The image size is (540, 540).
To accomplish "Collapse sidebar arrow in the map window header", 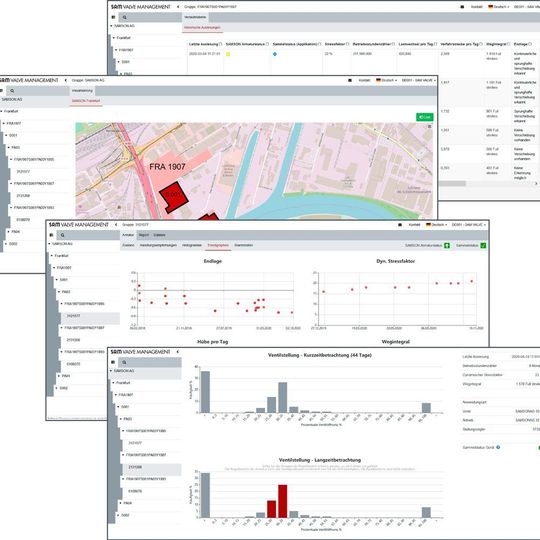I will 65,80.
